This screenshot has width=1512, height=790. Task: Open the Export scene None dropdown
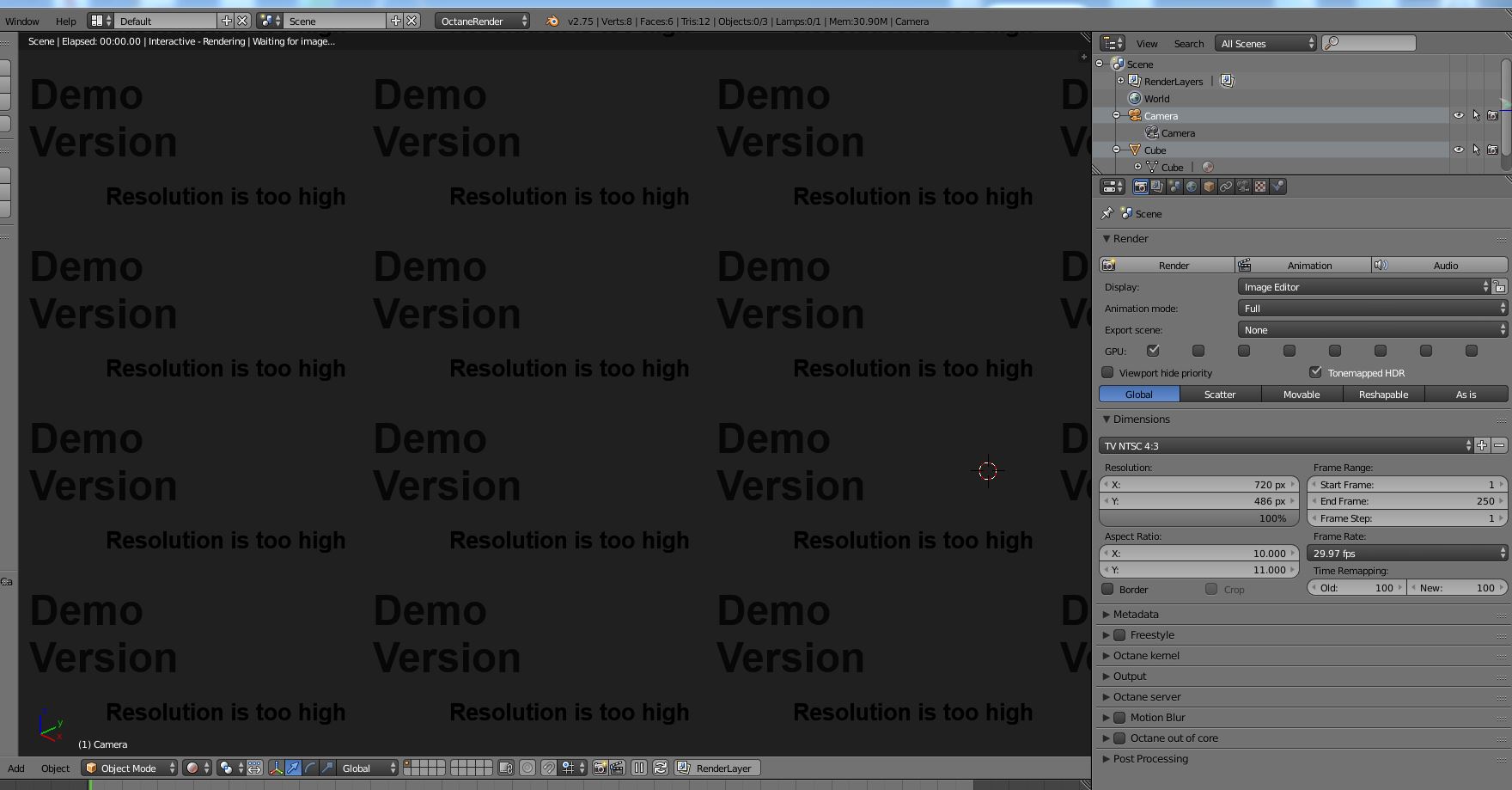(1373, 329)
